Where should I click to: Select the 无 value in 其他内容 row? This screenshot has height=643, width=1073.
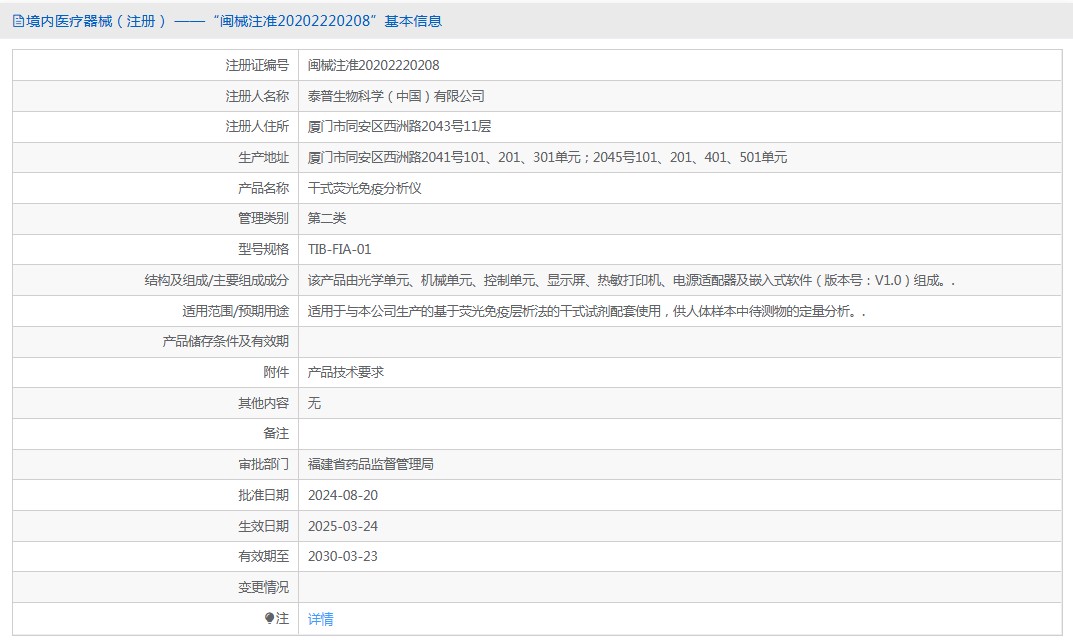point(314,403)
